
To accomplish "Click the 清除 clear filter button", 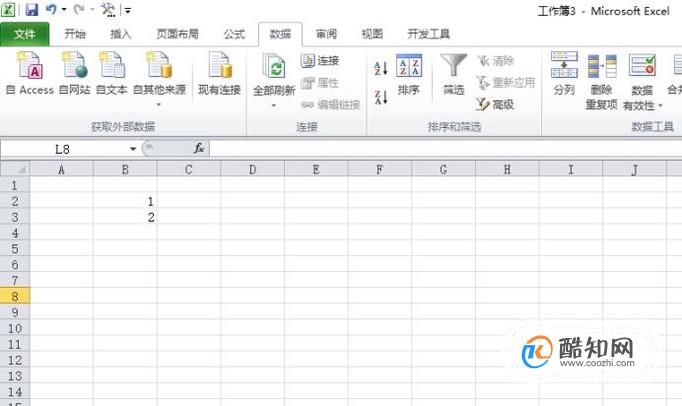I will [x=495, y=60].
